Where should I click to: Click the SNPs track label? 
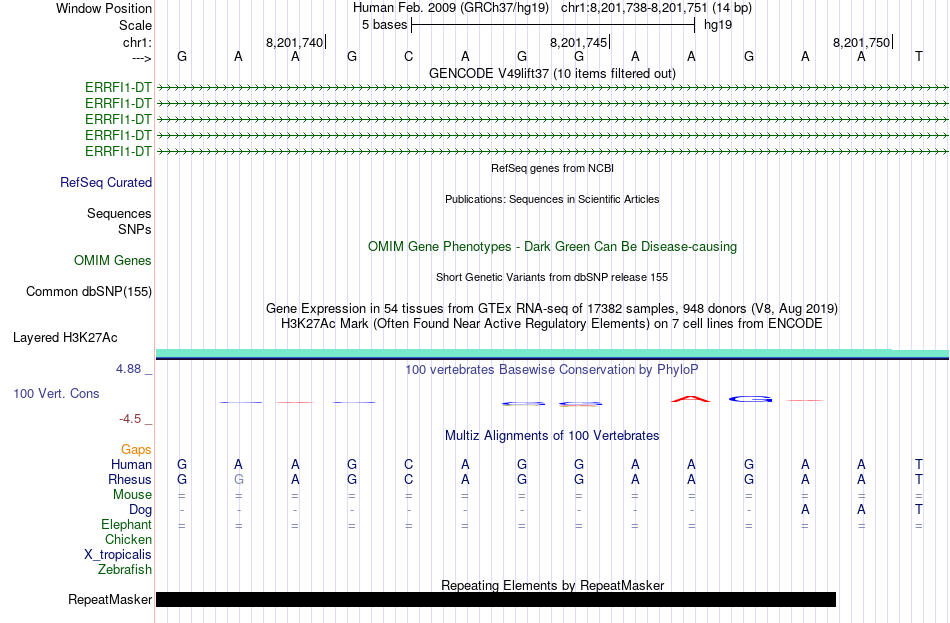pyautogui.click(x=135, y=230)
